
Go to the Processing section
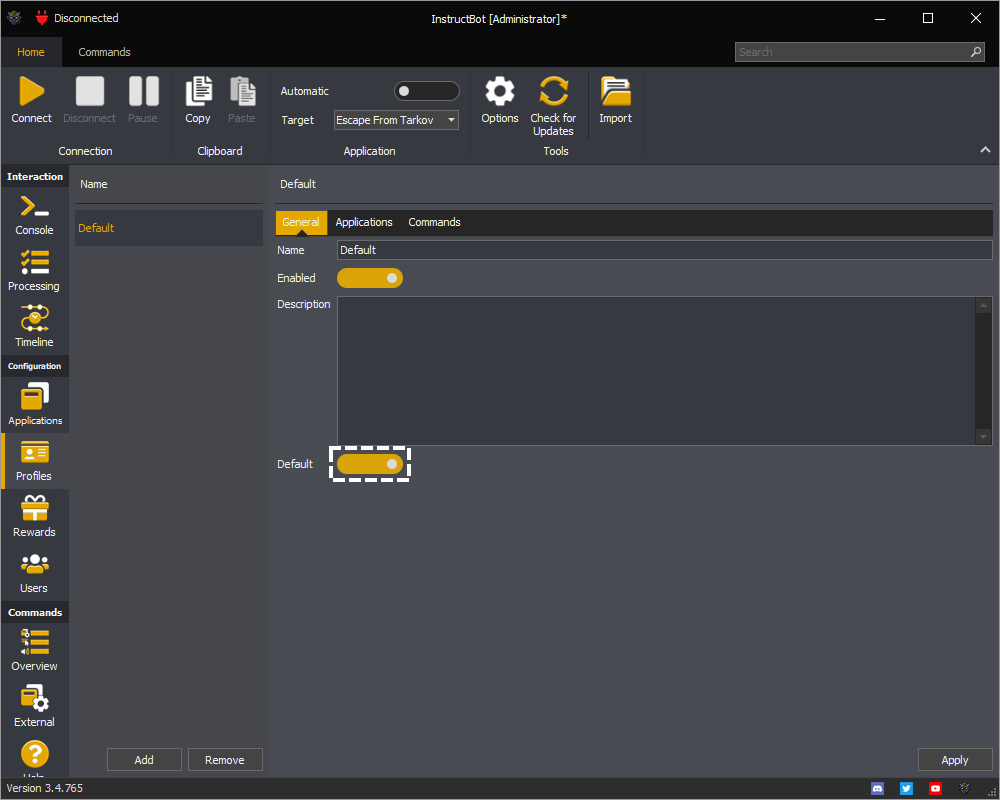pos(34,271)
